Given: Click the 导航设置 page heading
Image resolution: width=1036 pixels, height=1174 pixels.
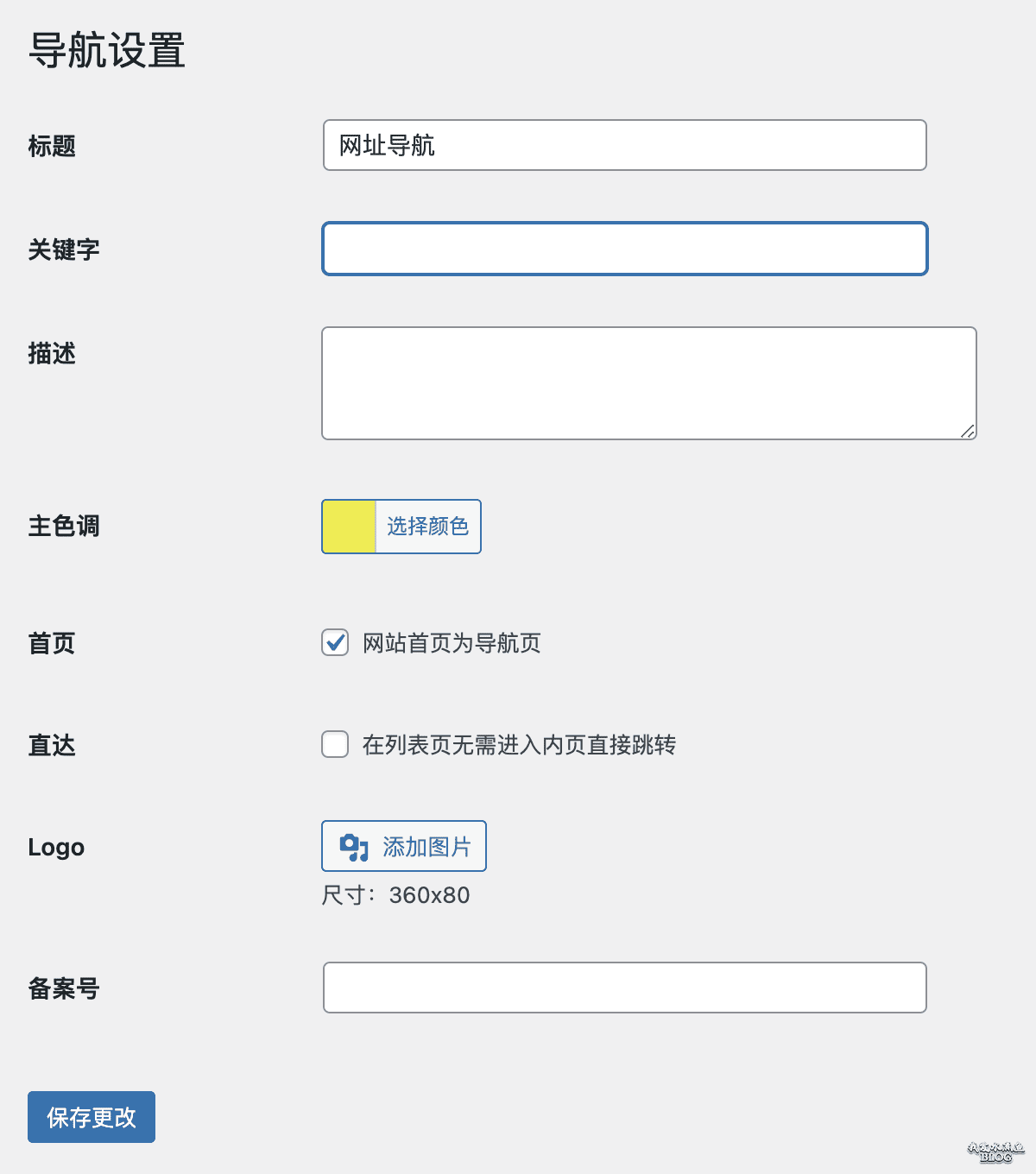Looking at the screenshot, I should (x=106, y=52).
